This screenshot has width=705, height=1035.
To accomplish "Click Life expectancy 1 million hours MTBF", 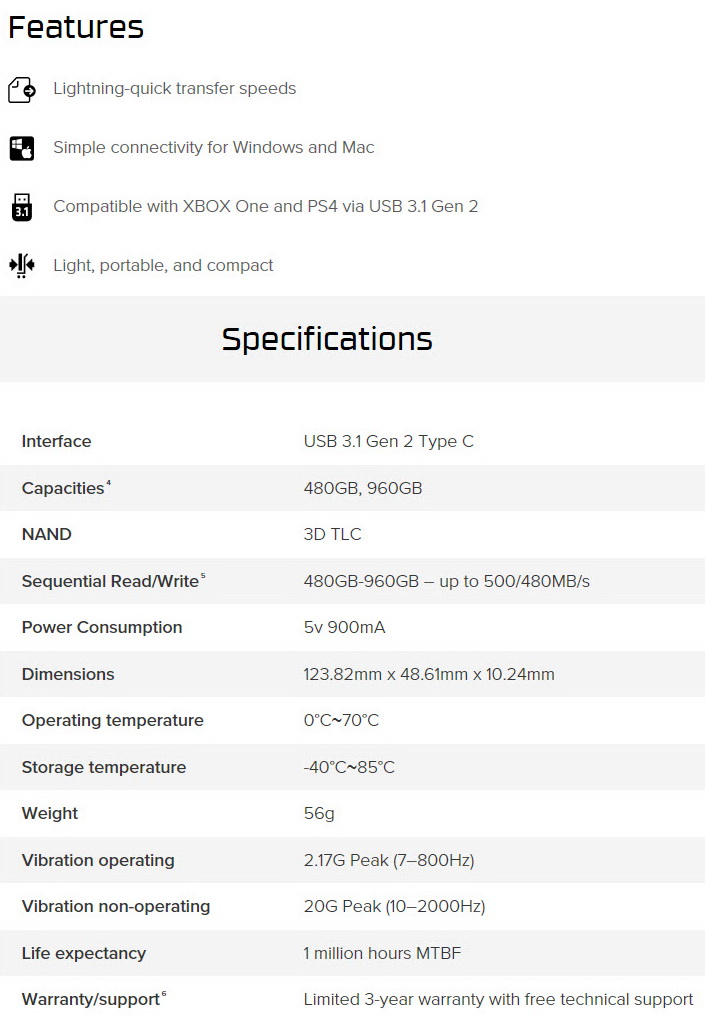I will pyautogui.click(x=382, y=953).
